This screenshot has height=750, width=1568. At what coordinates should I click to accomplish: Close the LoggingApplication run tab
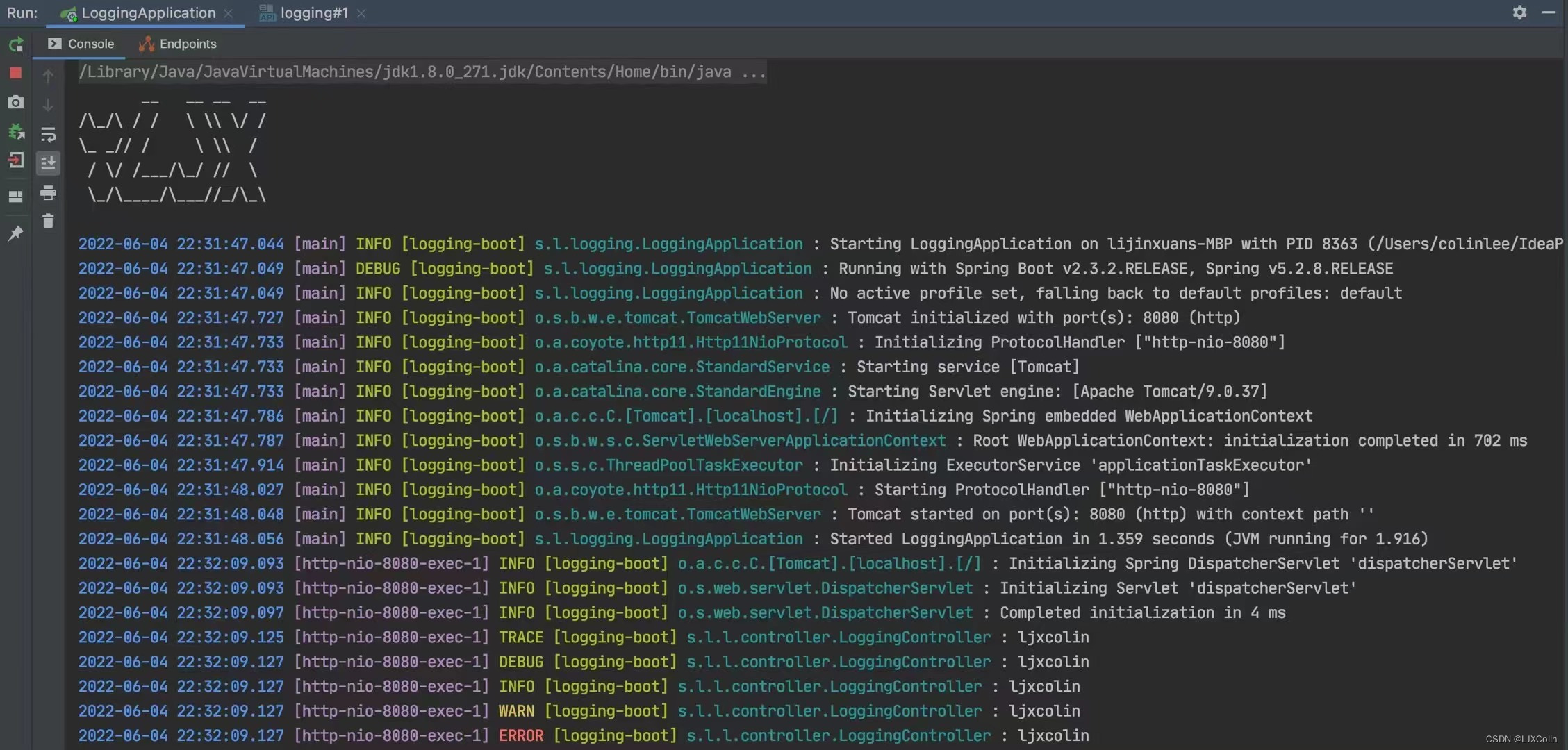click(229, 13)
